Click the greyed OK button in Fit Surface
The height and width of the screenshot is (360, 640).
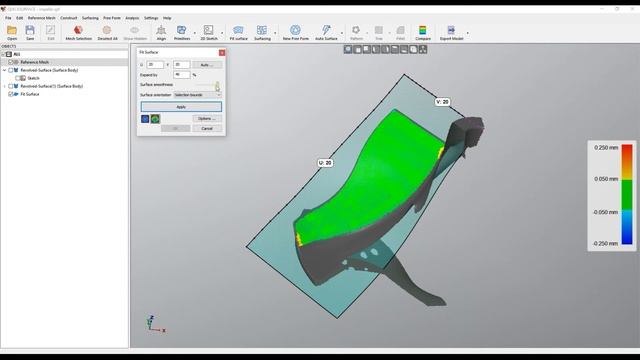[176, 129]
